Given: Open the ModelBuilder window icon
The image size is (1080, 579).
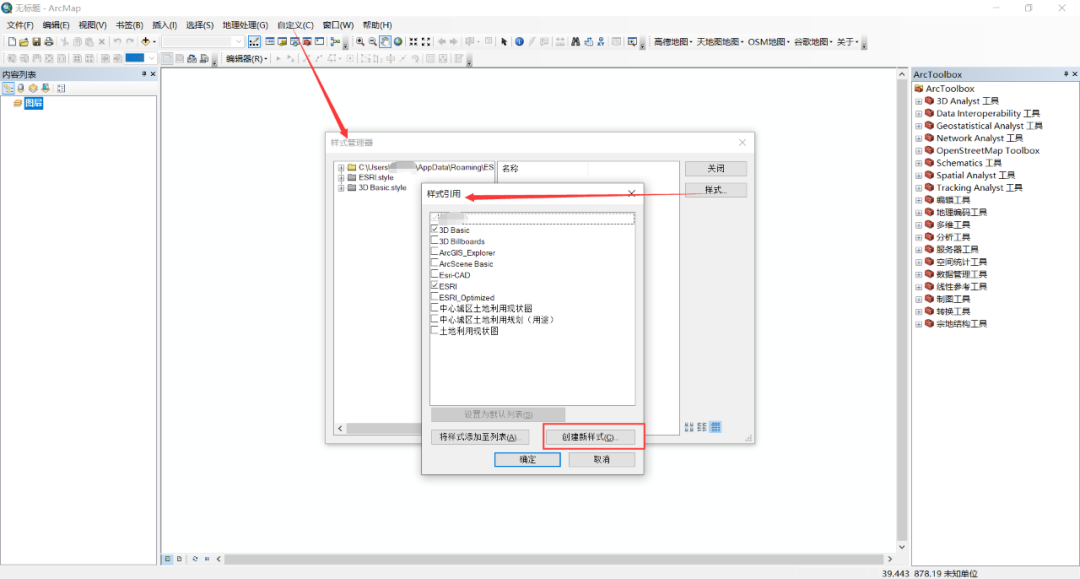Looking at the screenshot, I should click(x=335, y=42).
